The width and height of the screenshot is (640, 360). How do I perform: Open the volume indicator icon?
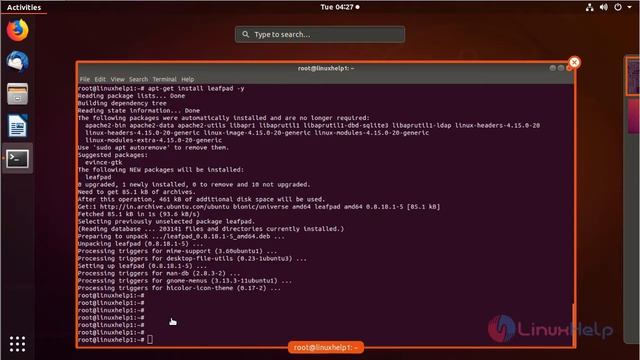(x=604, y=7)
